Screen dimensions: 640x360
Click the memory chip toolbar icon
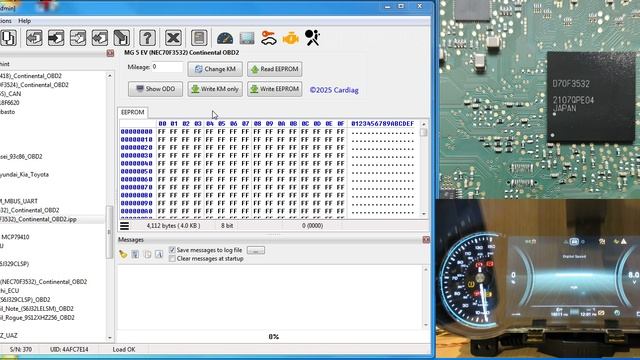coord(247,38)
